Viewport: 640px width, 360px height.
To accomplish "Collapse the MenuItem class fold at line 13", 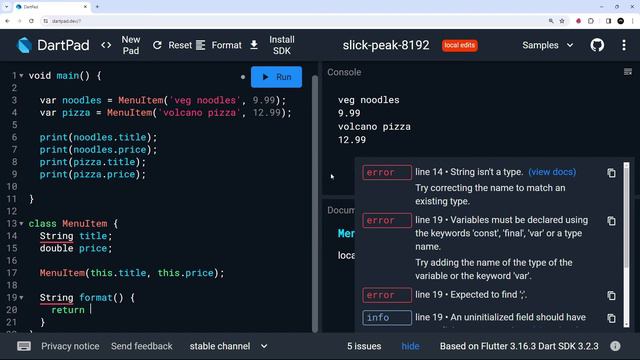I will tap(21, 224).
